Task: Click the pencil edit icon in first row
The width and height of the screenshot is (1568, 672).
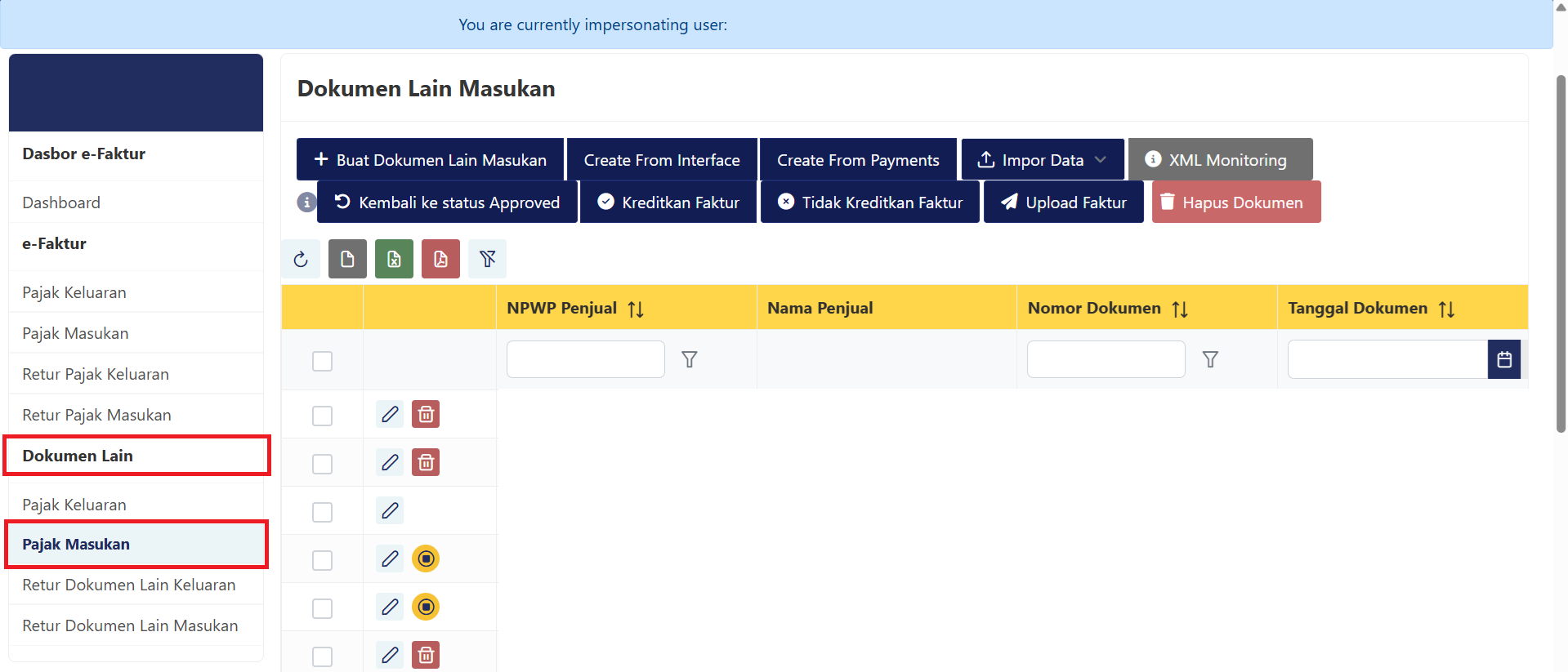Action: coord(390,414)
